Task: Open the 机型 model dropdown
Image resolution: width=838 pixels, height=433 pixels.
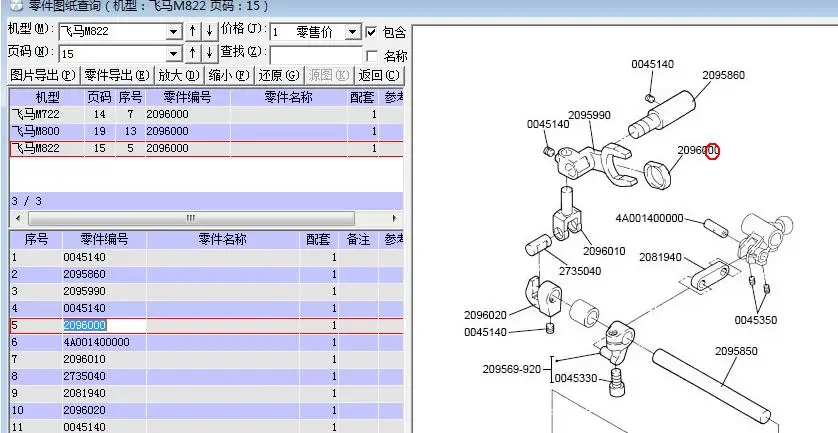Action: (x=174, y=32)
